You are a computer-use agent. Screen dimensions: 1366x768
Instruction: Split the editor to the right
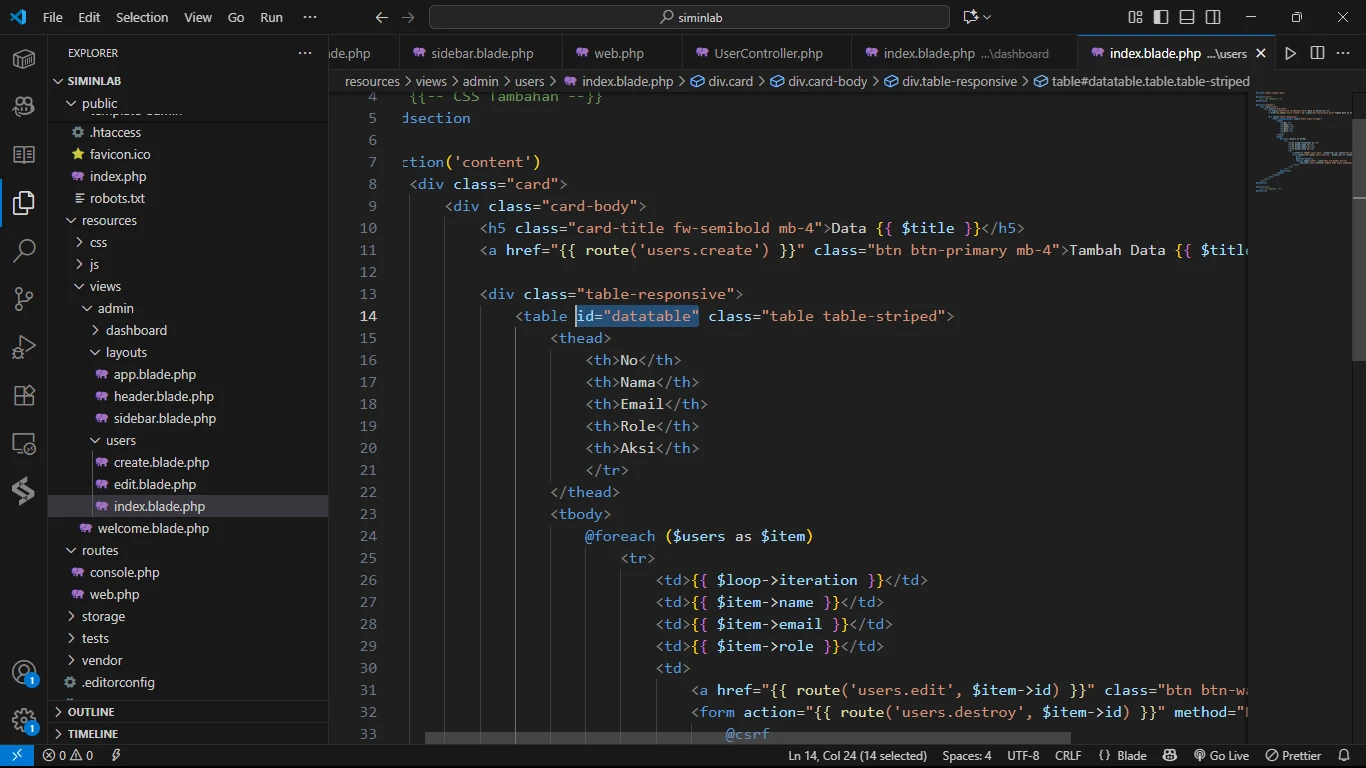click(x=1317, y=53)
